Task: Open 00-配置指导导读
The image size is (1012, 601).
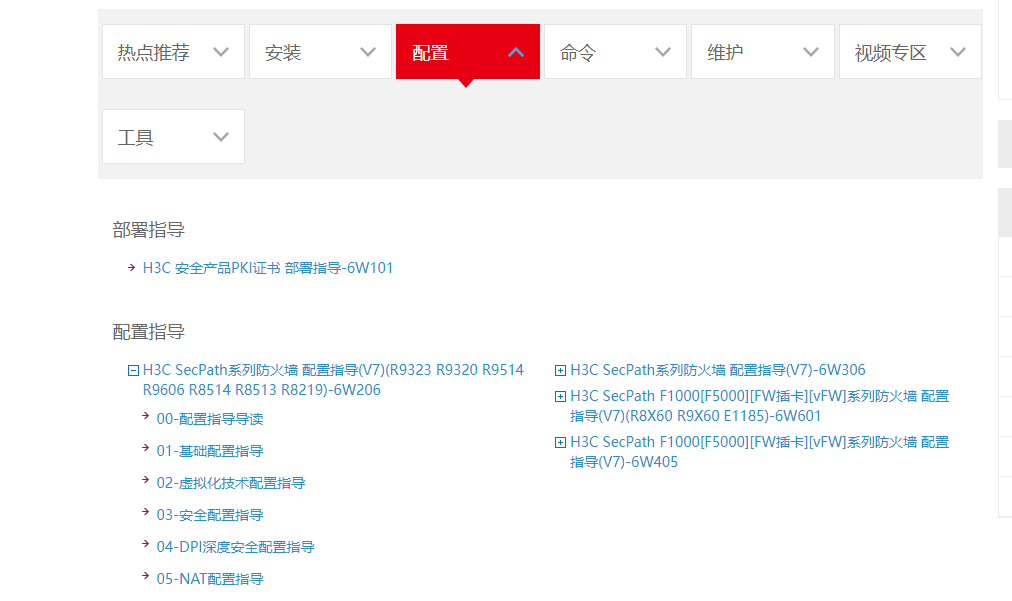Action: tap(210, 419)
